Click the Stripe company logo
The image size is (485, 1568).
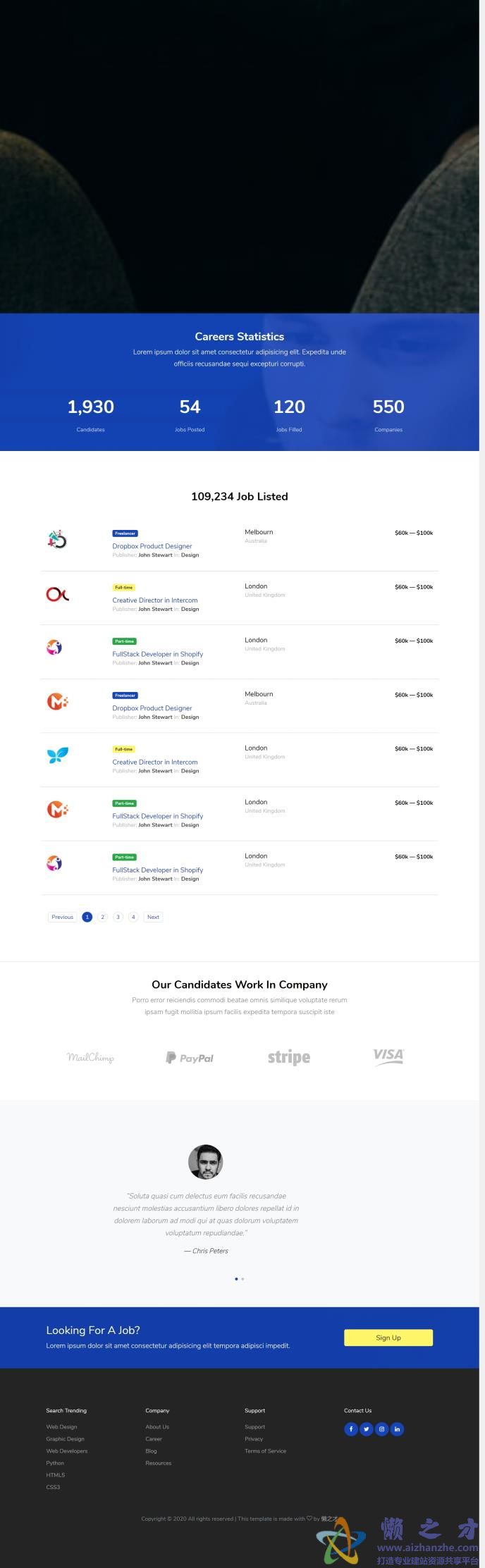289,1057
